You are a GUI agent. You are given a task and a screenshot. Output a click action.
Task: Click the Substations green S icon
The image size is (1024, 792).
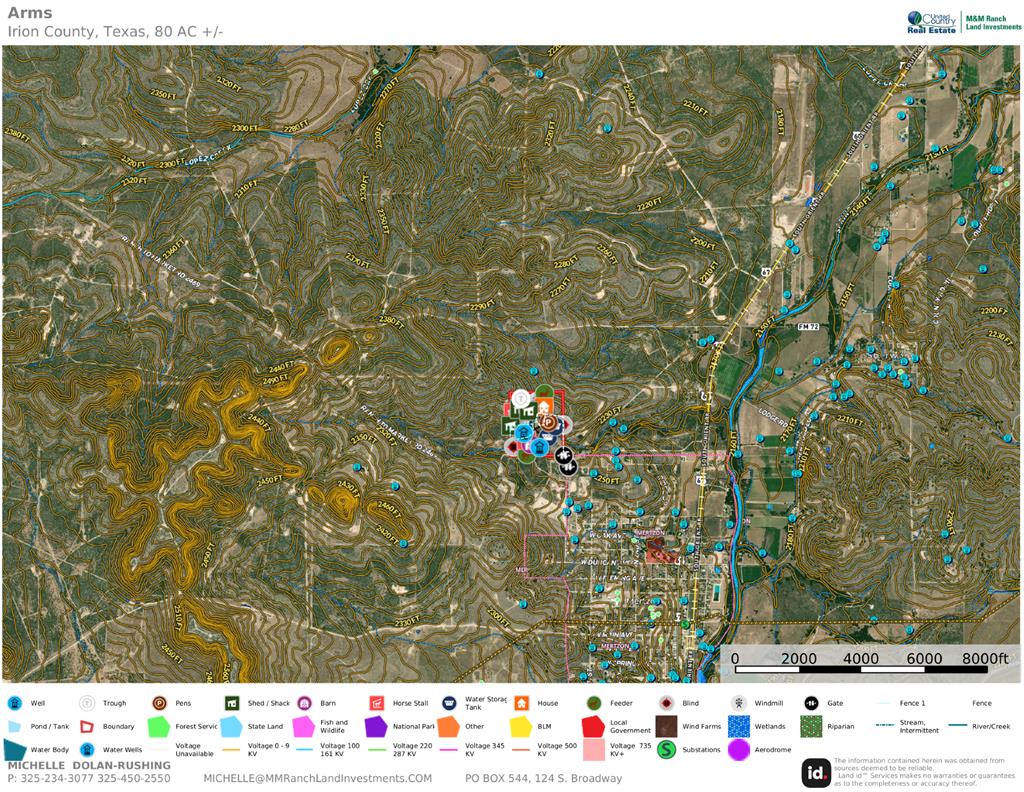coord(666,749)
